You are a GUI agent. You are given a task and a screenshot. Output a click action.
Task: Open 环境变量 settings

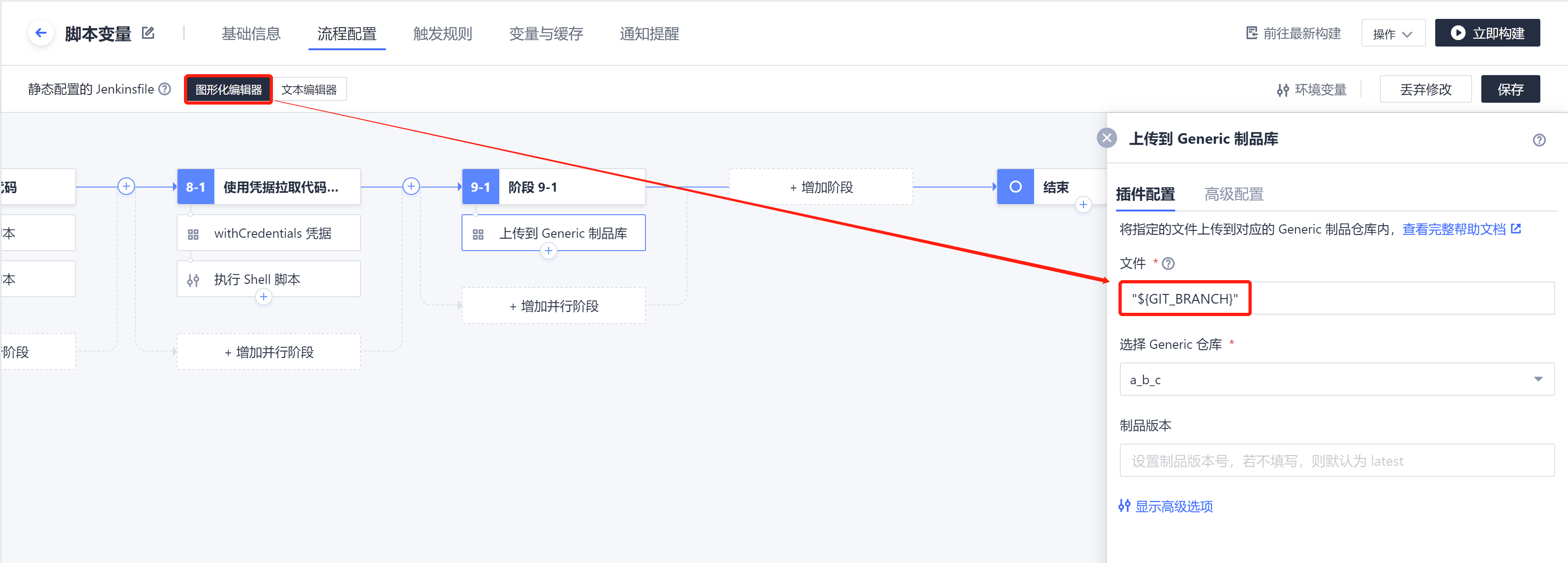pyautogui.click(x=1311, y=90)
